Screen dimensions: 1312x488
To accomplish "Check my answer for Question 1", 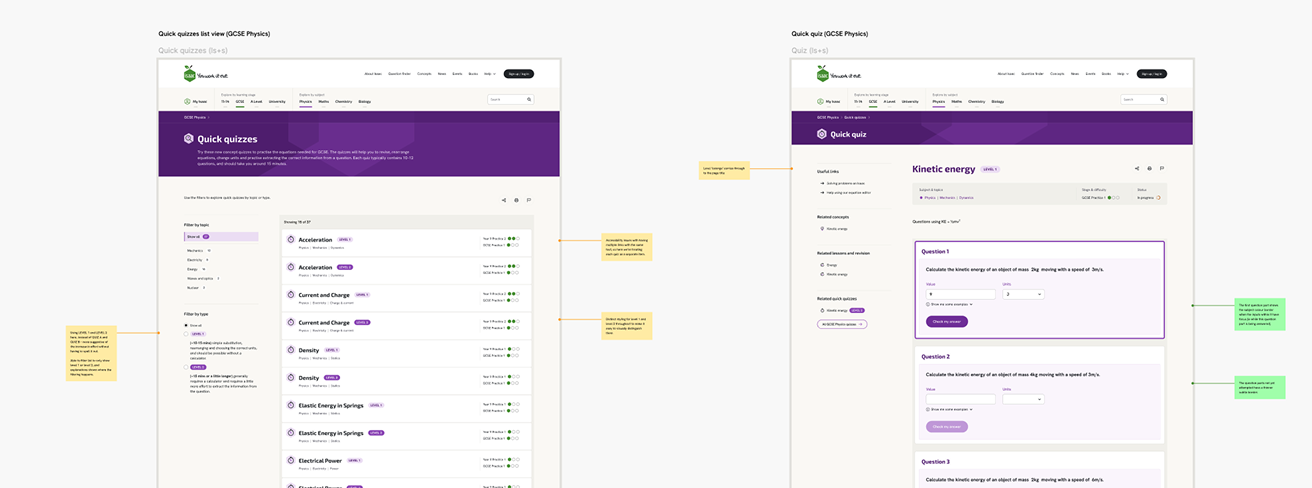I will pyautogui.click(x=947, y=322).
